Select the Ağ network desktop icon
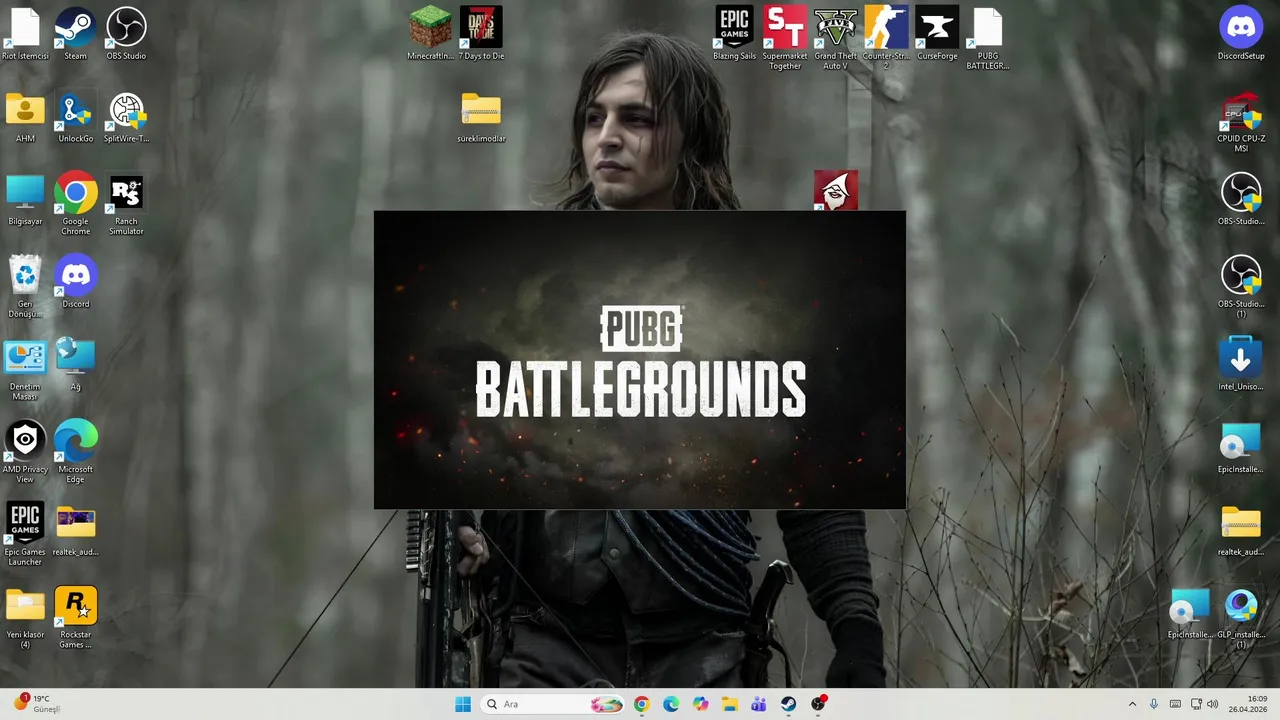 coord(75,365)
